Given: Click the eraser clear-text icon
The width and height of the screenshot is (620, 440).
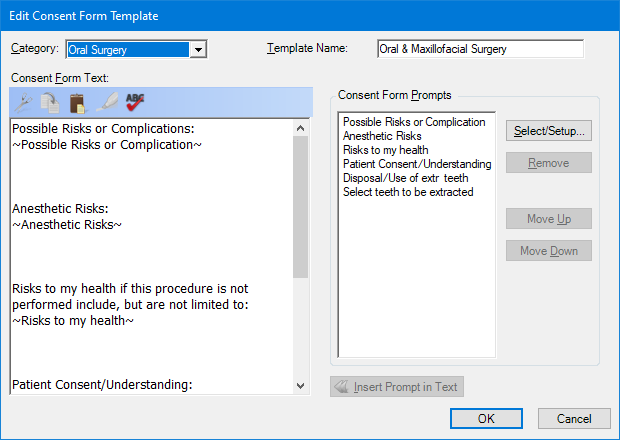Looking at the screenshot, I should (106, 101).
